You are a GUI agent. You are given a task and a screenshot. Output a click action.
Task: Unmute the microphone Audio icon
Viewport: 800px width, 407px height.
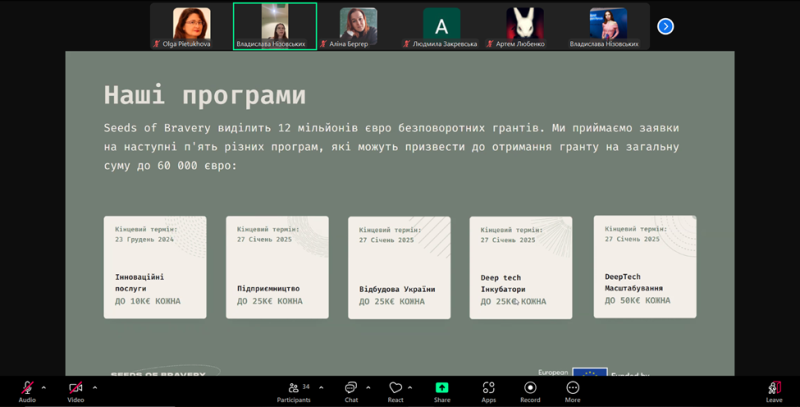27,387
